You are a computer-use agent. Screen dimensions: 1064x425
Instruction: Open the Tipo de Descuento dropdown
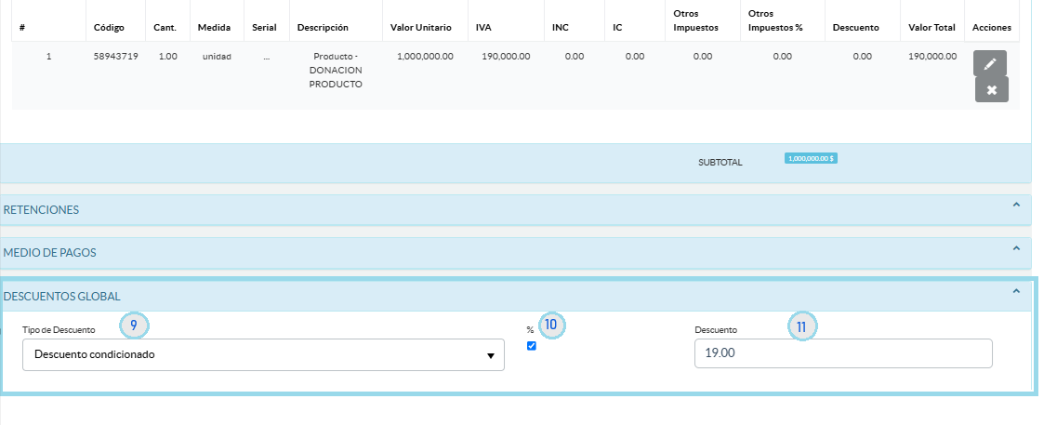point(263,355)
